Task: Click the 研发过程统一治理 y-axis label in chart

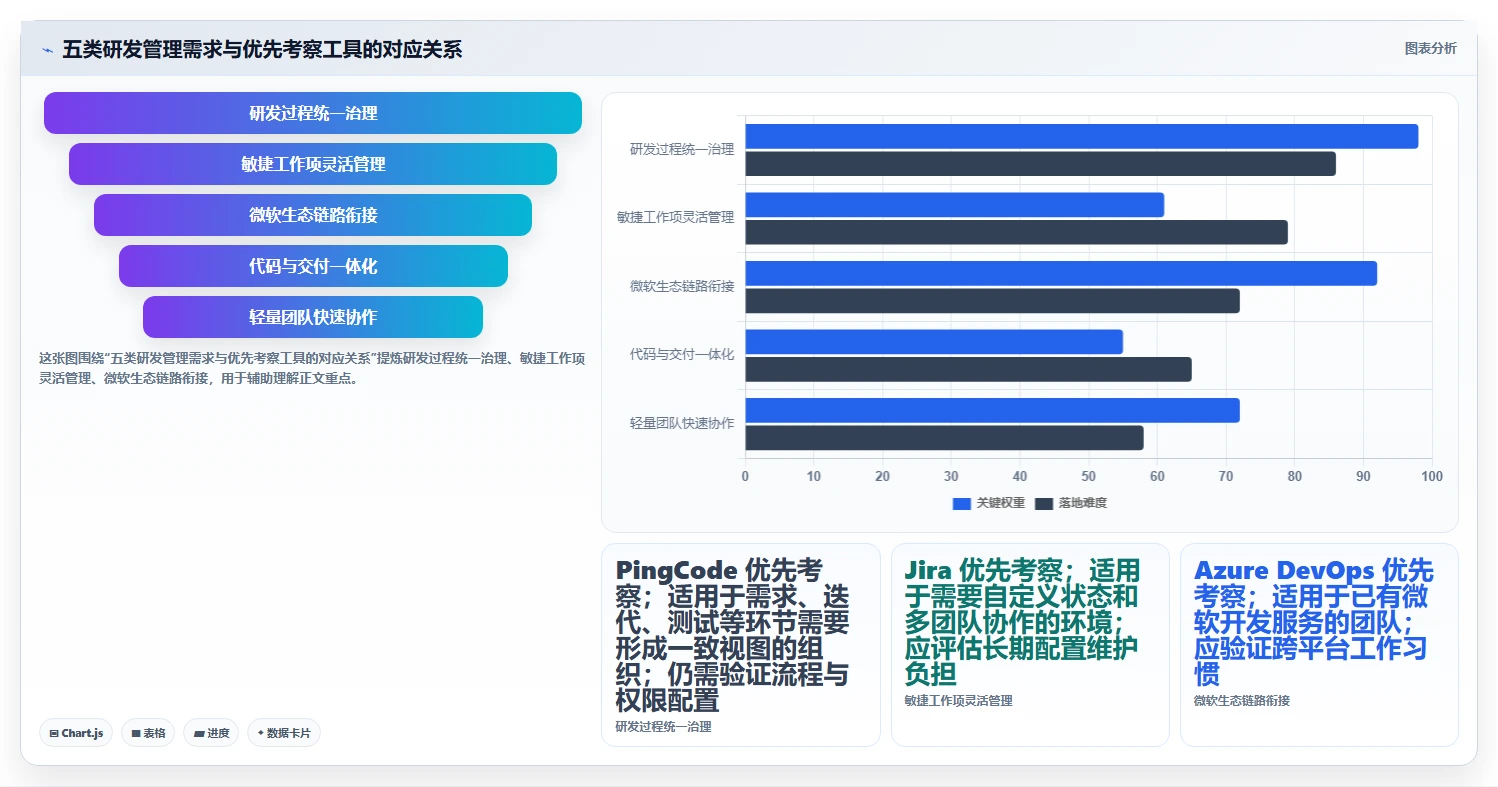Action: point(682,150)
